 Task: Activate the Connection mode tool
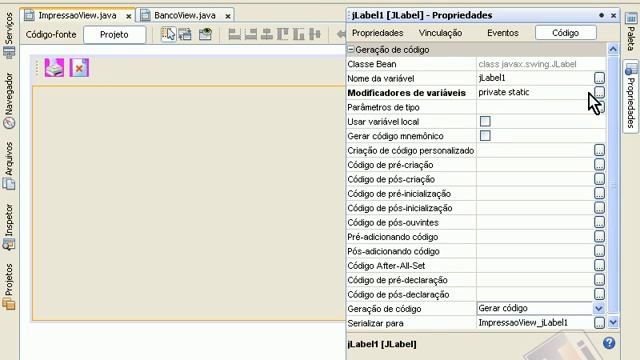coord(185,34)
